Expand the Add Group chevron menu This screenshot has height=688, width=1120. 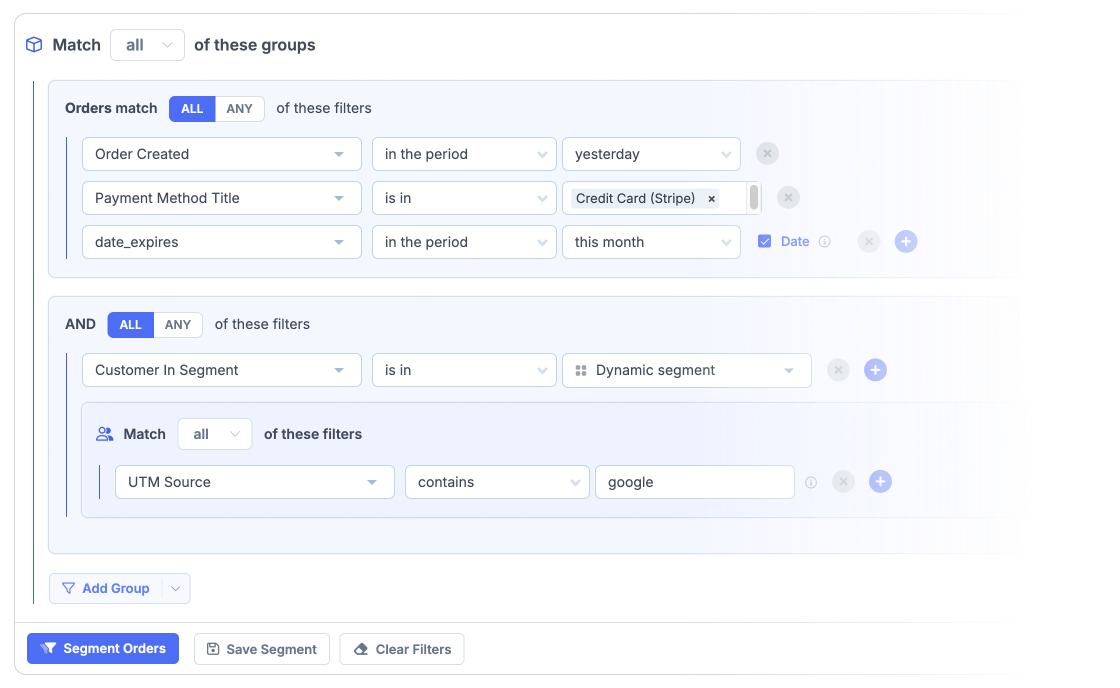tap(176, 588)
